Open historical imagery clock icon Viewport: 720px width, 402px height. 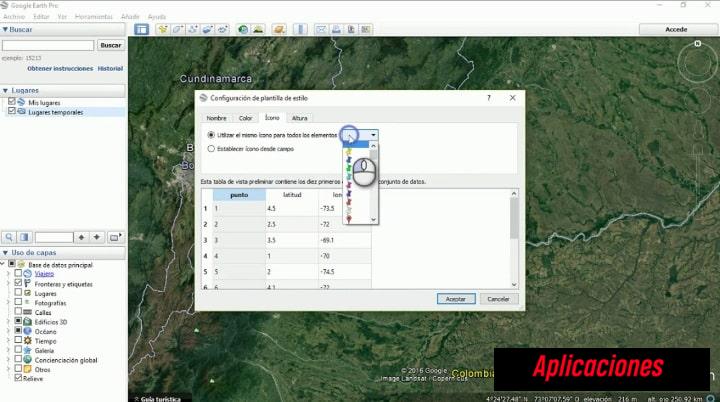243,29
